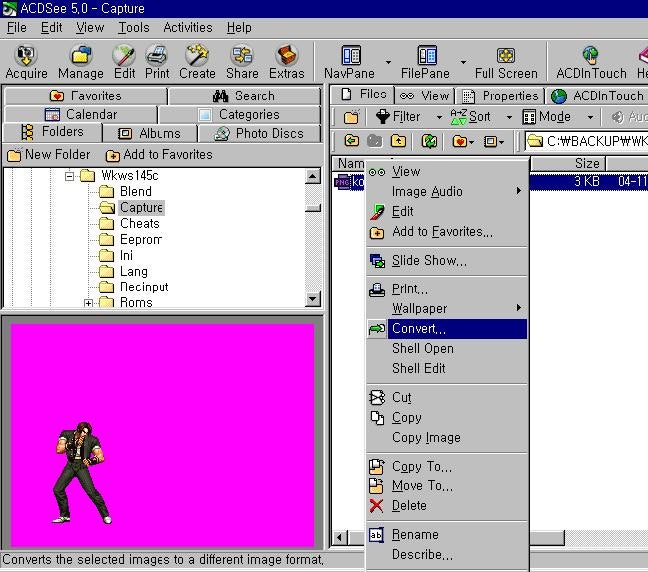Click the New Folder icon
The image size is (648, 572).
pos(14,155)
